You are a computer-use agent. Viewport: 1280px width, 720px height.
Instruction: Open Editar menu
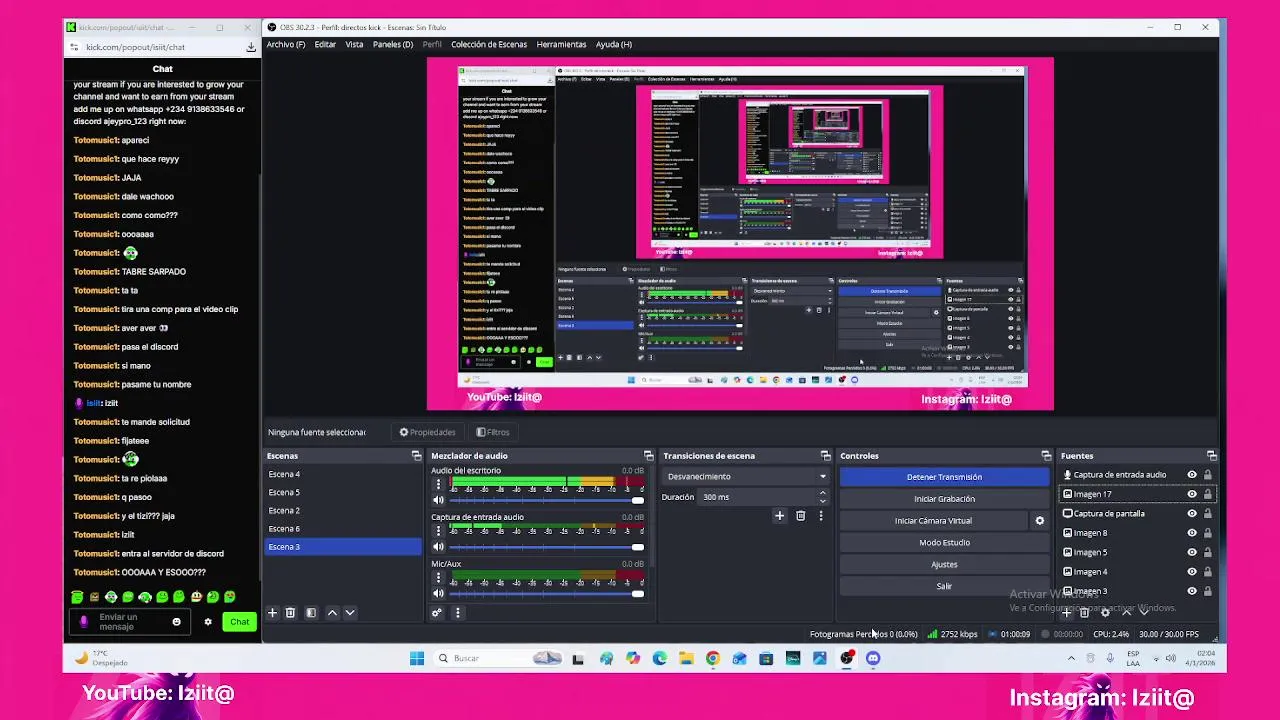(x=325, y=44)
